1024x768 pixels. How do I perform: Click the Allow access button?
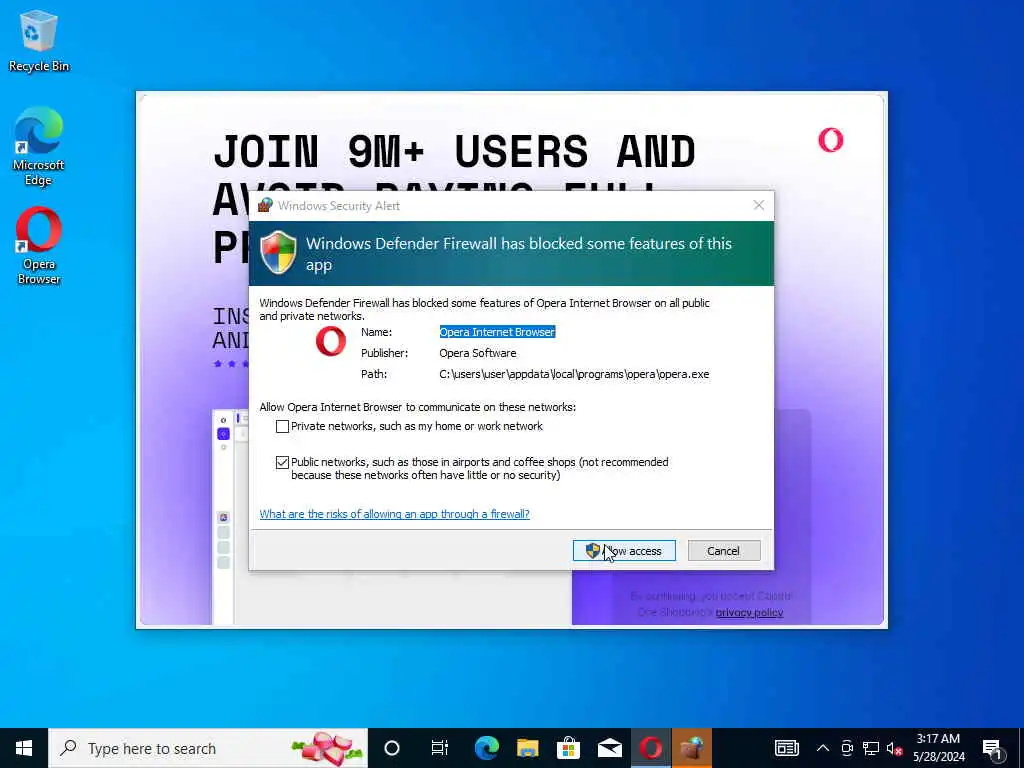tap(624, 551)
